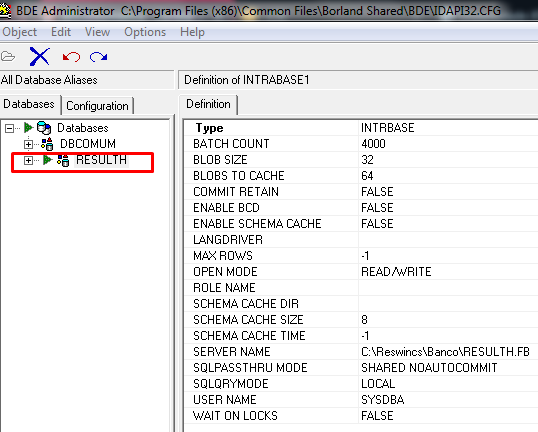Select the Definition tab

(208, 104)
